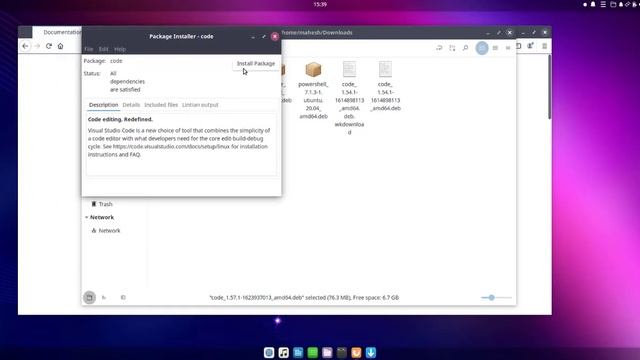Maximize the Package Installer window
The image size is (640, 360).
pos(264,36)
